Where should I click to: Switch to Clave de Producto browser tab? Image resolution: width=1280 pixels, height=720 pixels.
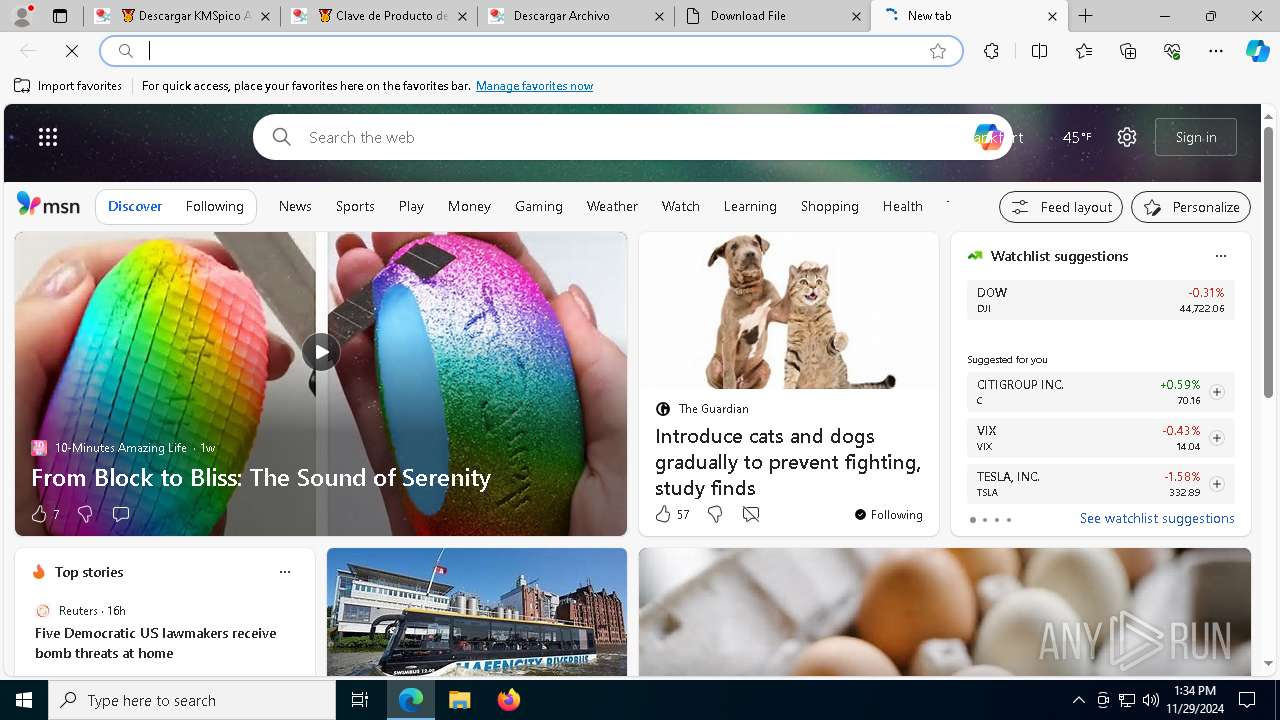pyautogui.click(x=378, y=16)
